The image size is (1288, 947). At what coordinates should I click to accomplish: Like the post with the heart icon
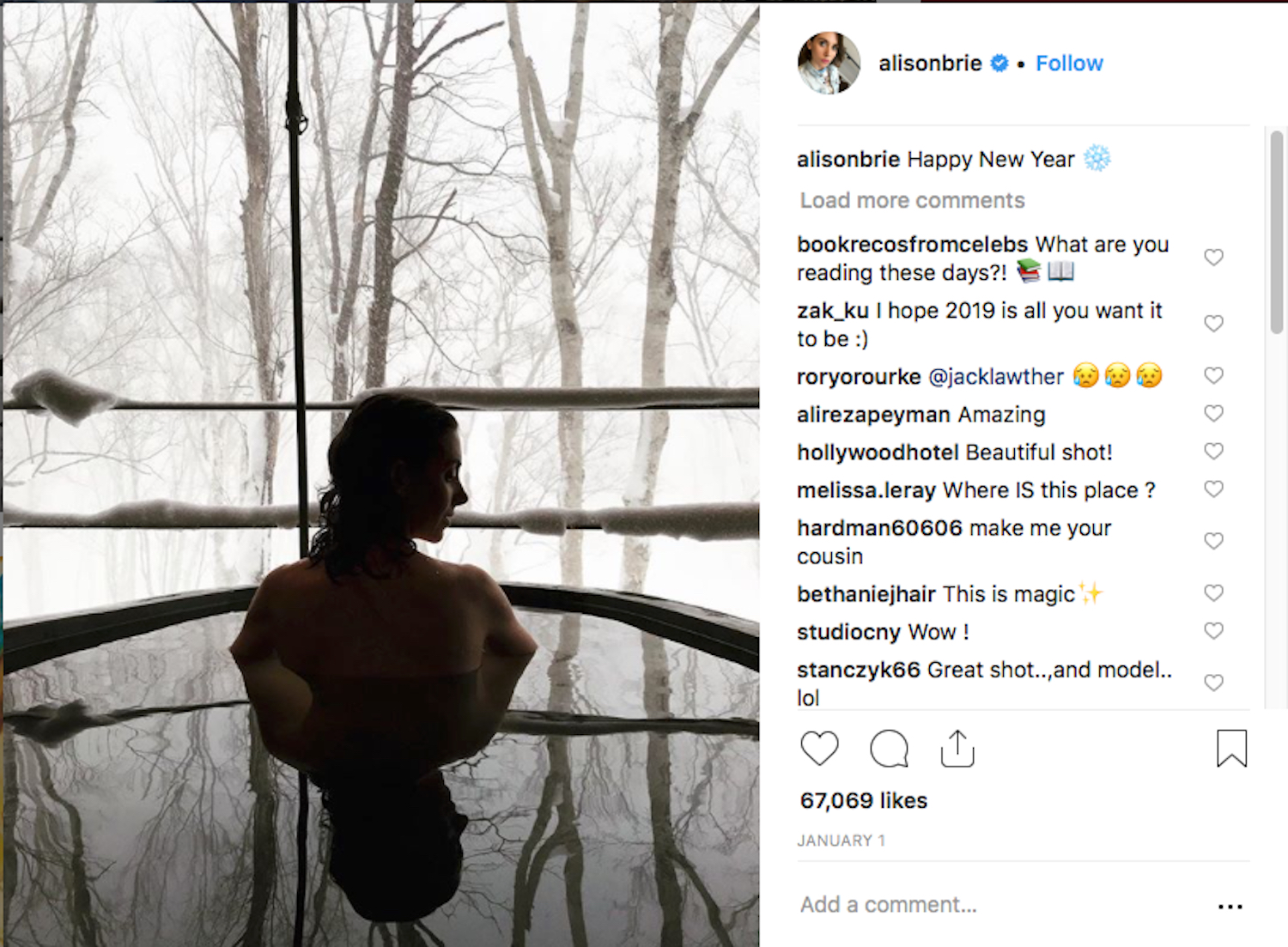point(819,748)
